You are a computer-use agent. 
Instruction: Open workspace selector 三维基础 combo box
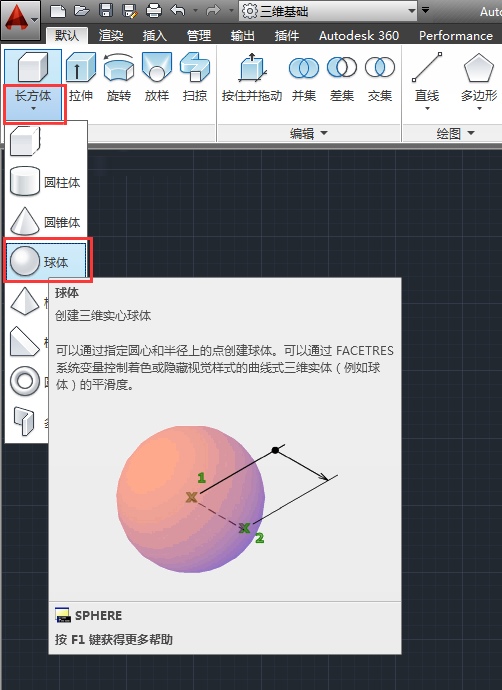click(x=328, y=11)
